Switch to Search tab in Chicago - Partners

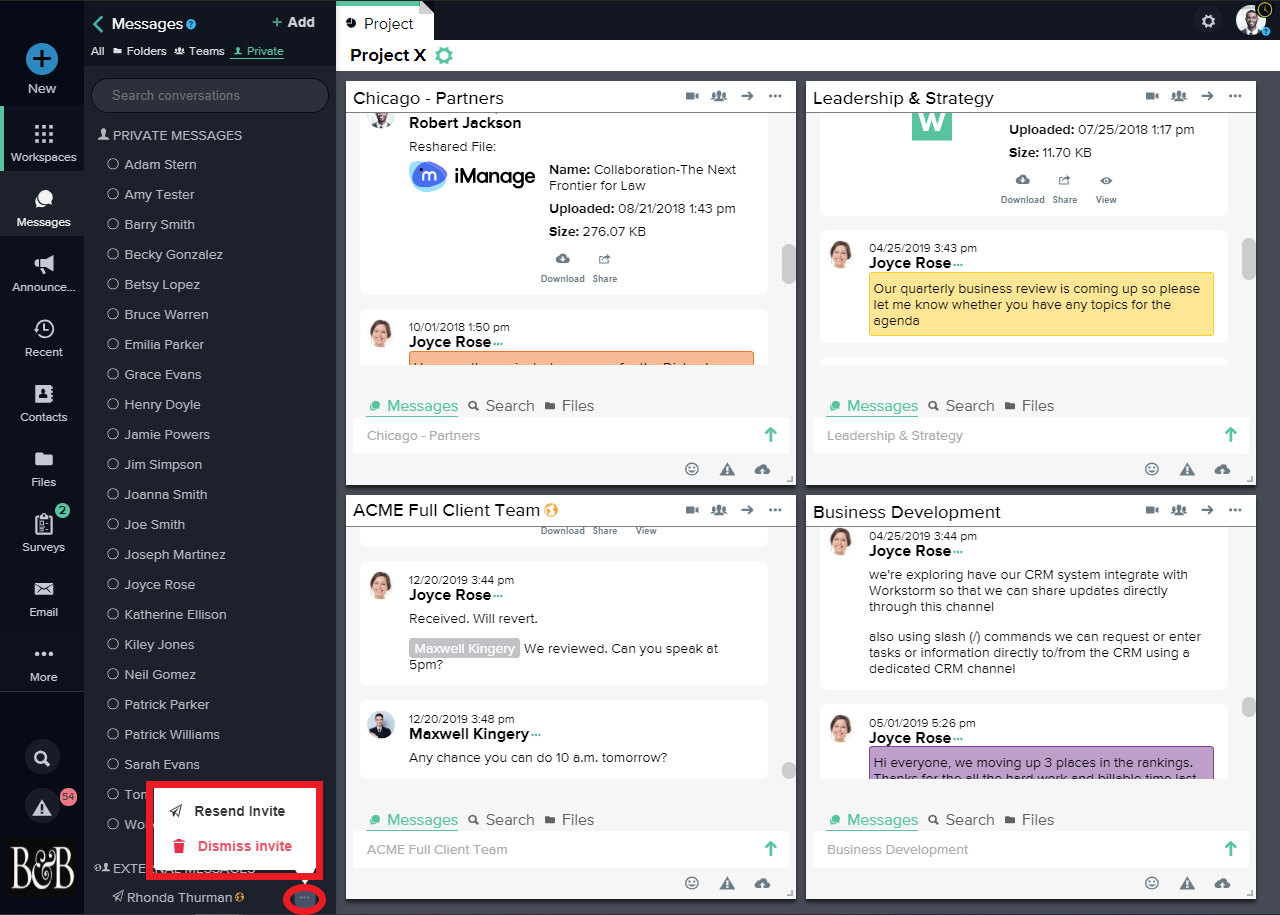pos(500,406)
